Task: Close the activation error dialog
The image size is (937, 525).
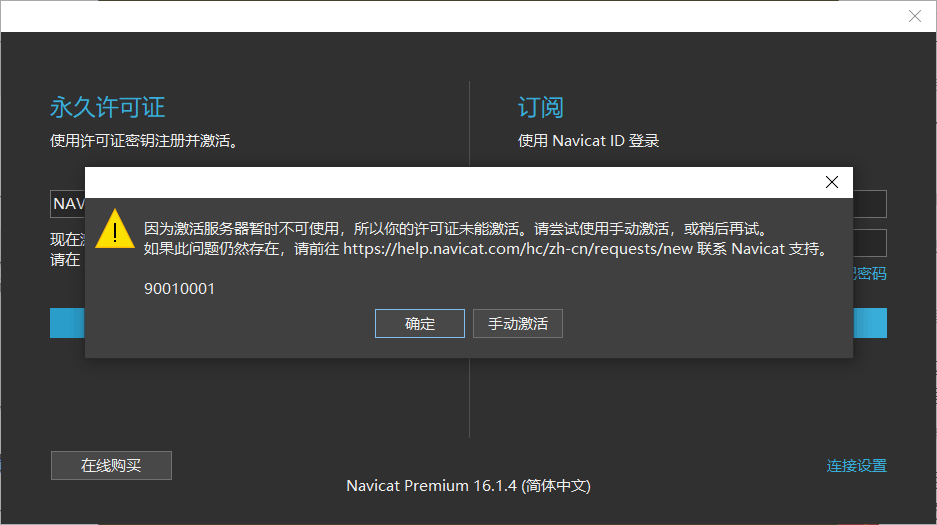Action: coord(831,182)
